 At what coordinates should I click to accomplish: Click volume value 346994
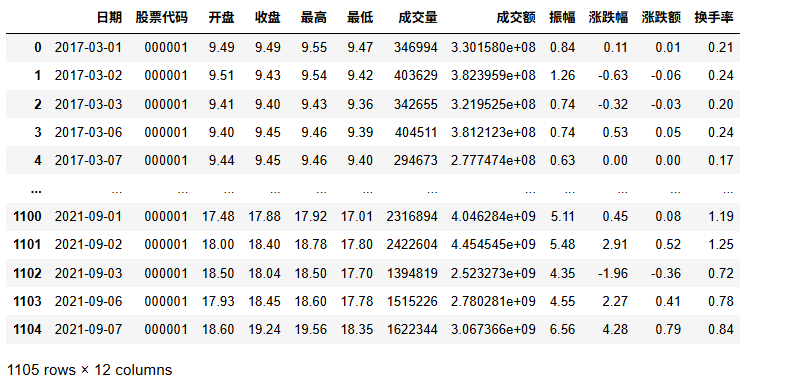point(416,47)
